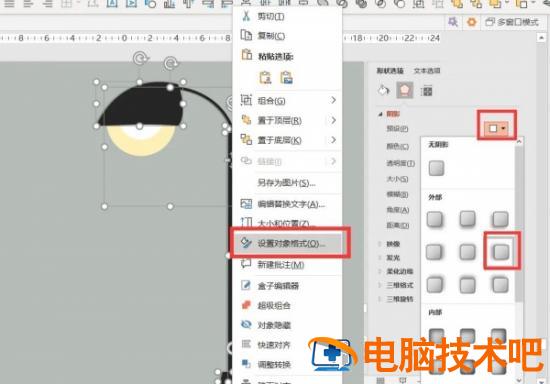Pick outer shadow offset top-right preset

click(x=435, y=285)
